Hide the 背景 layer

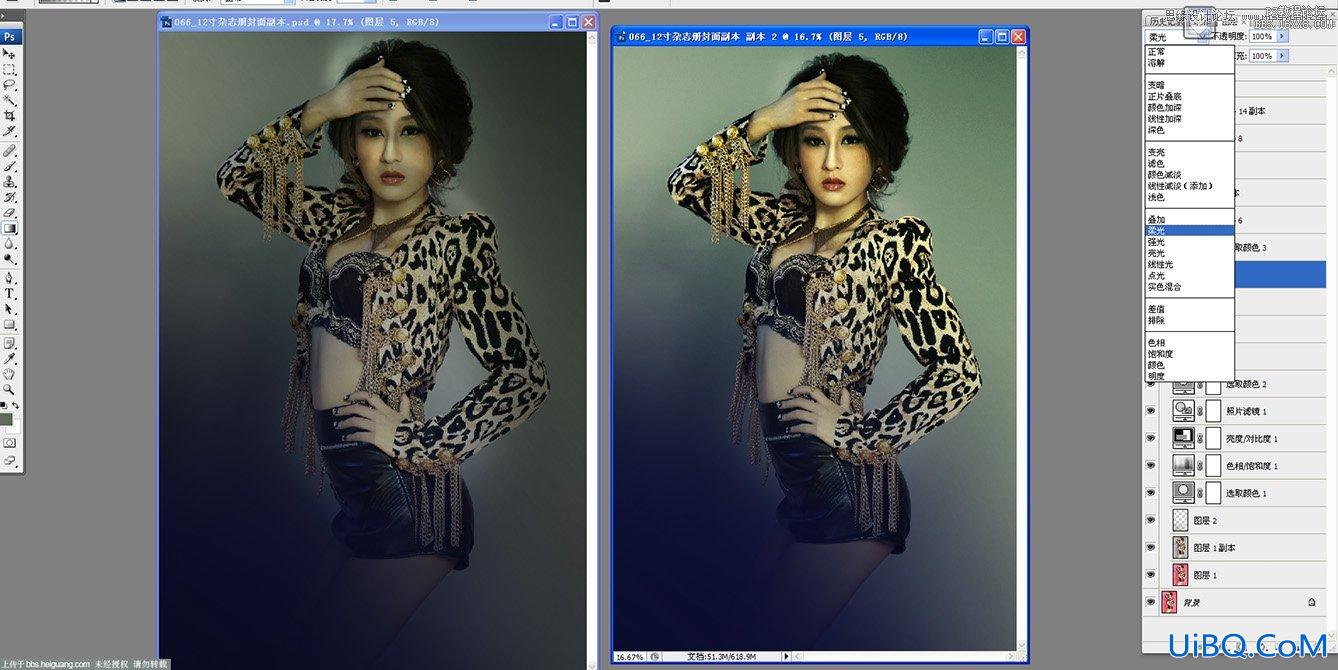[1150, 602]
